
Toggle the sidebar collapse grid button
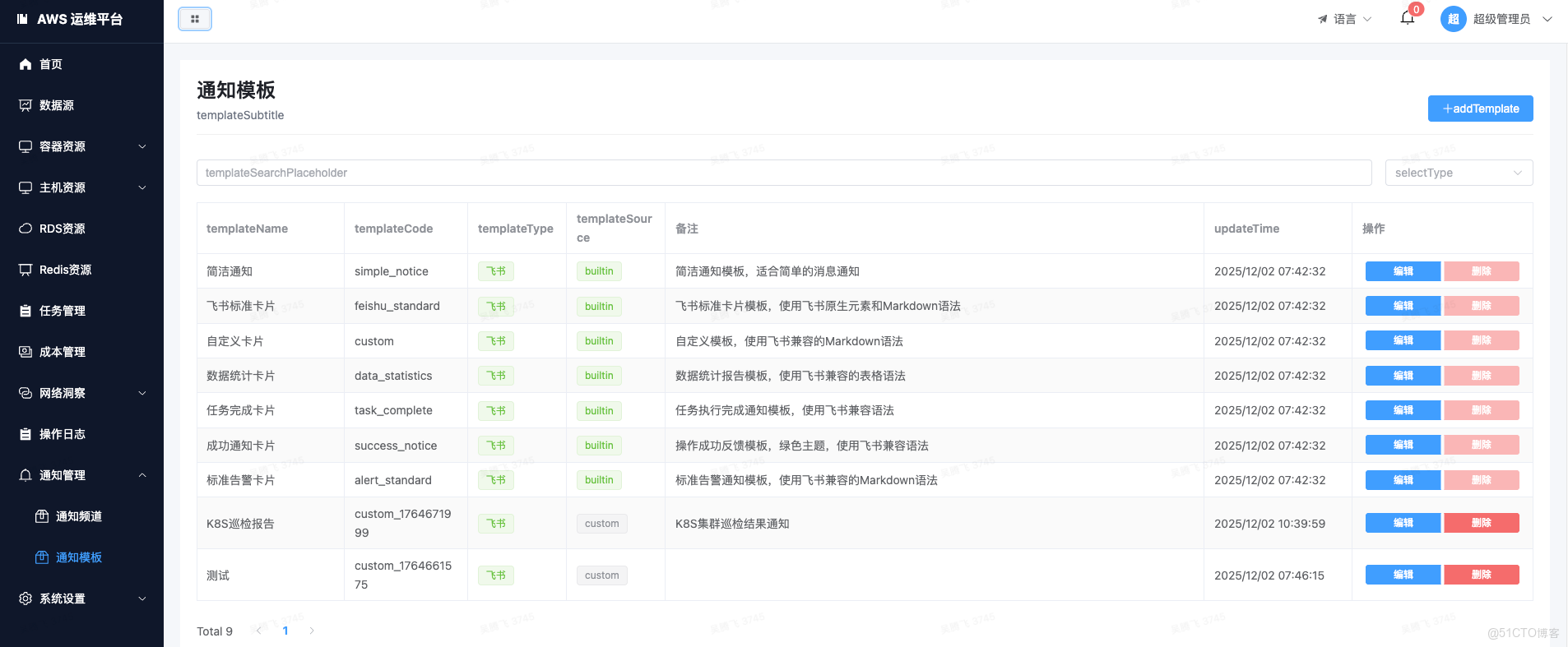(x=195, y=19)
